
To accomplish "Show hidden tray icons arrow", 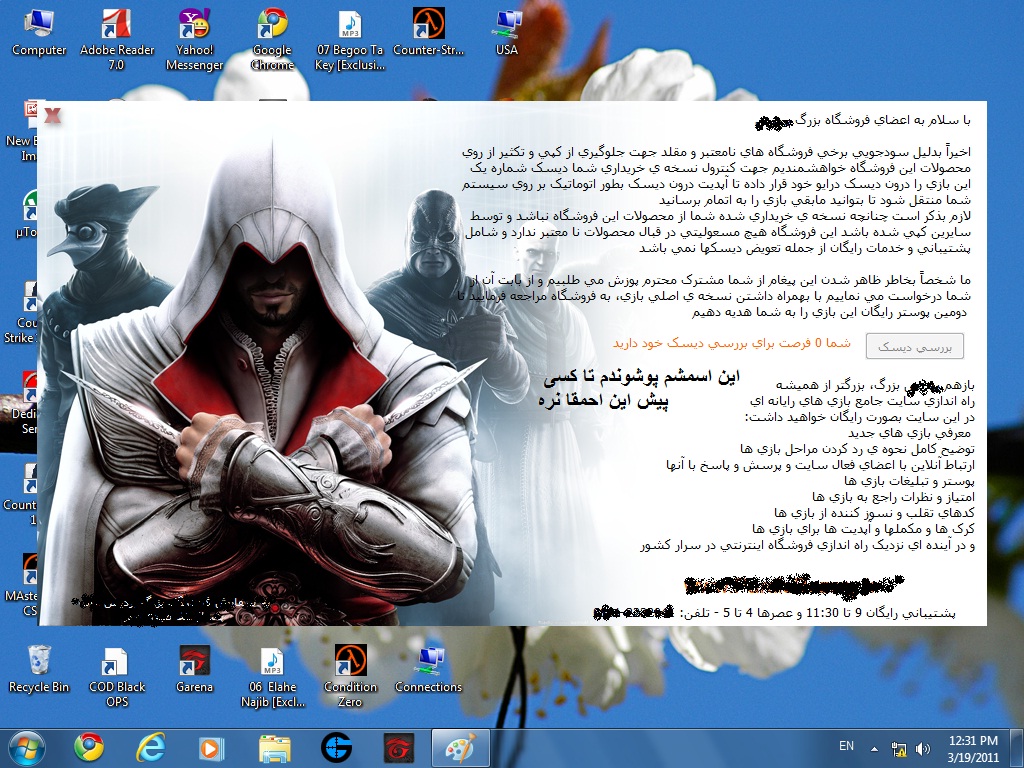I will [x=874, y=748].
